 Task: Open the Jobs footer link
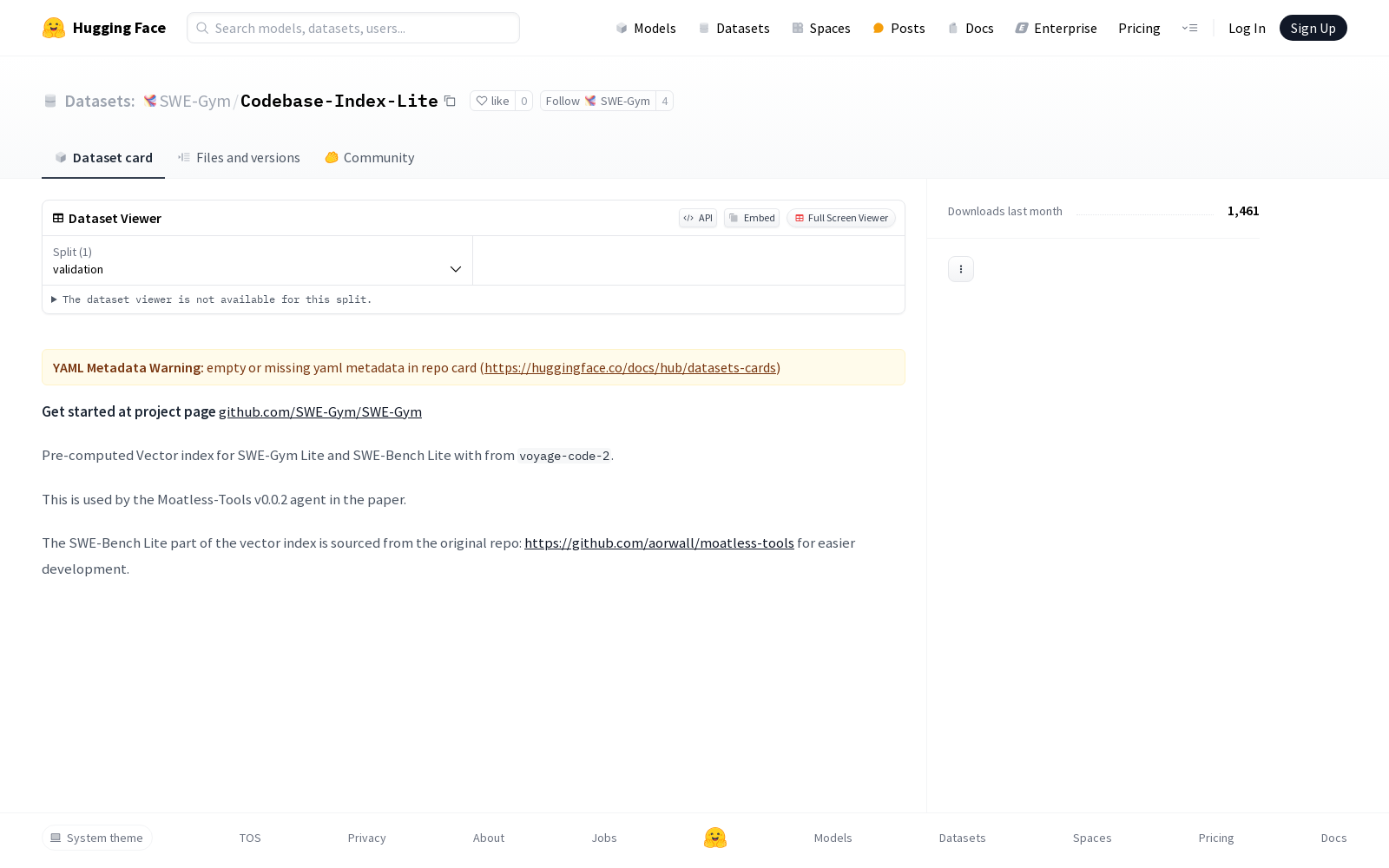(604, 838)
